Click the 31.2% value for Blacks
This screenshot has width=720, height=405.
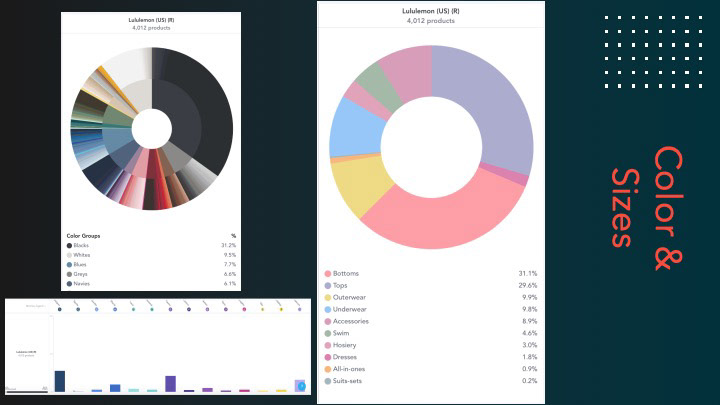[x=229, y=246]
